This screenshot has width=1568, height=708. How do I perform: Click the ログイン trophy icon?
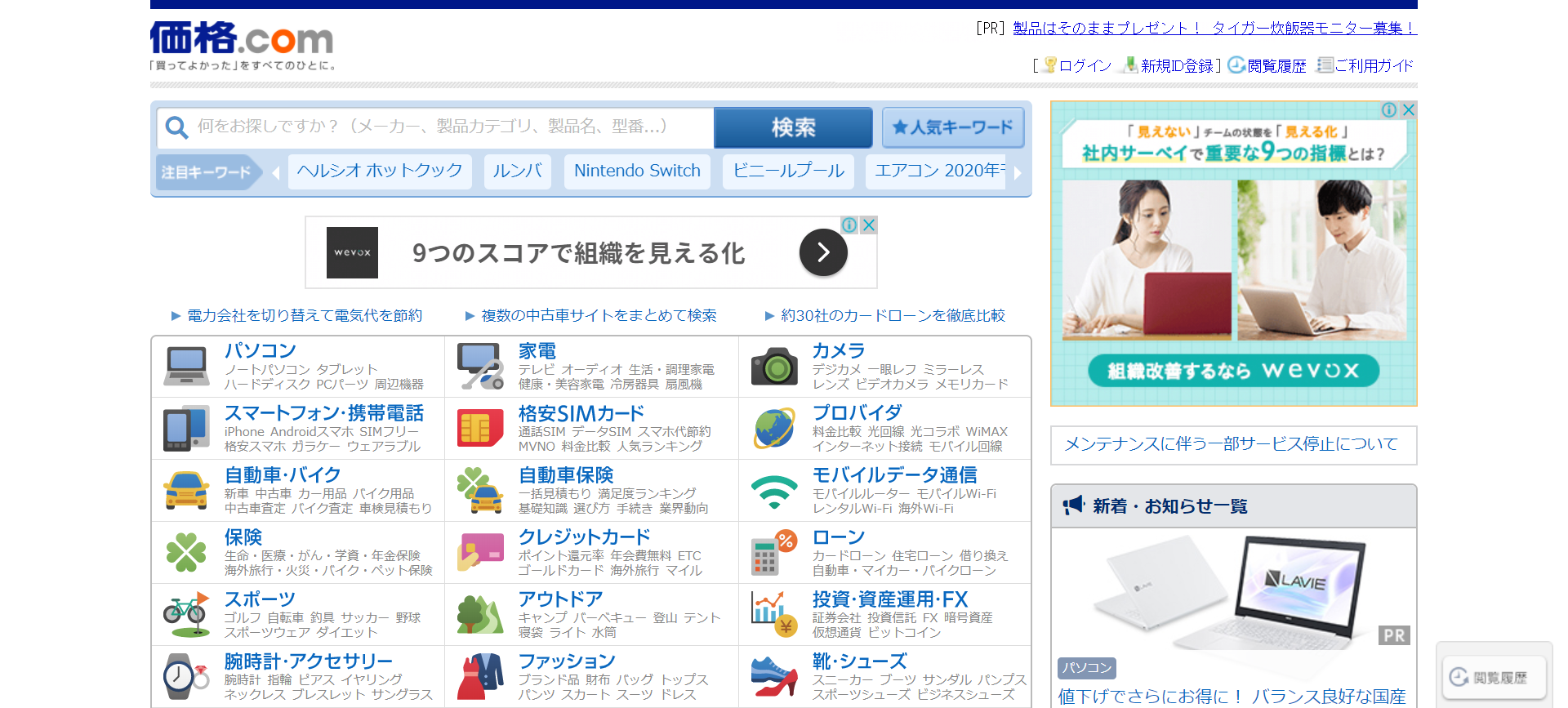(1050, 65)
